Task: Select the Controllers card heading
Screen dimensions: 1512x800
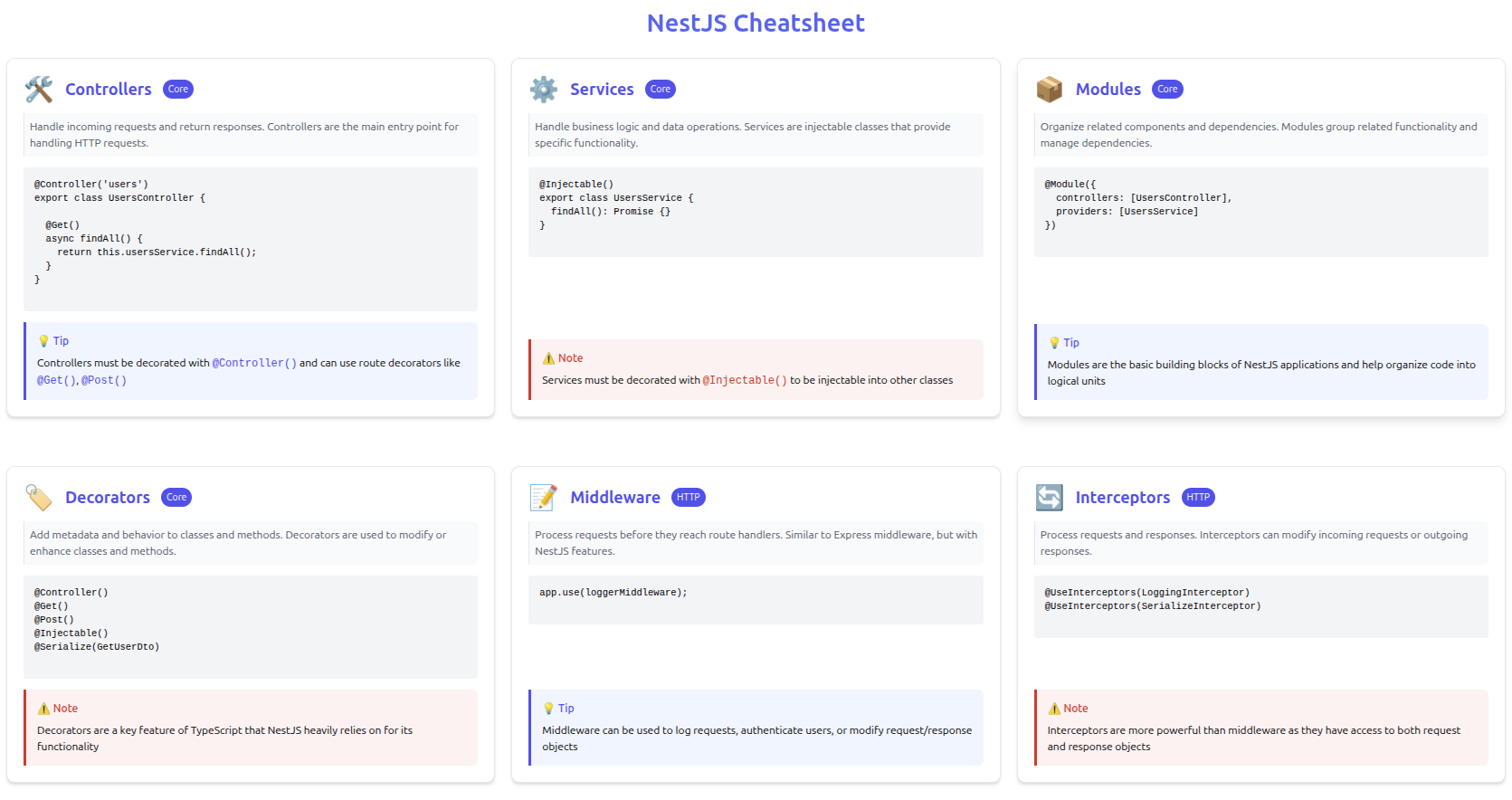Action: click(109, 89)
